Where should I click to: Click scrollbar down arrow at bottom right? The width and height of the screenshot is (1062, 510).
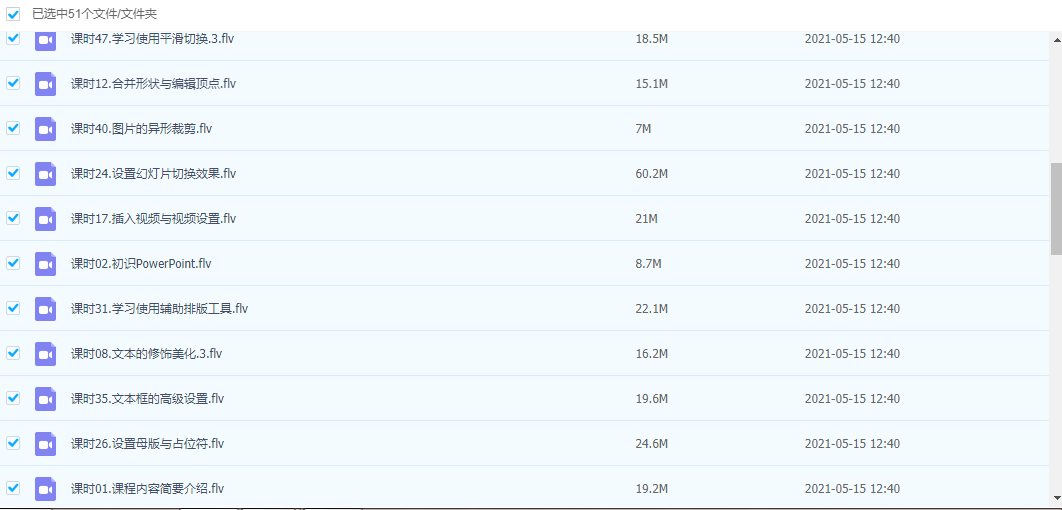1056,497
